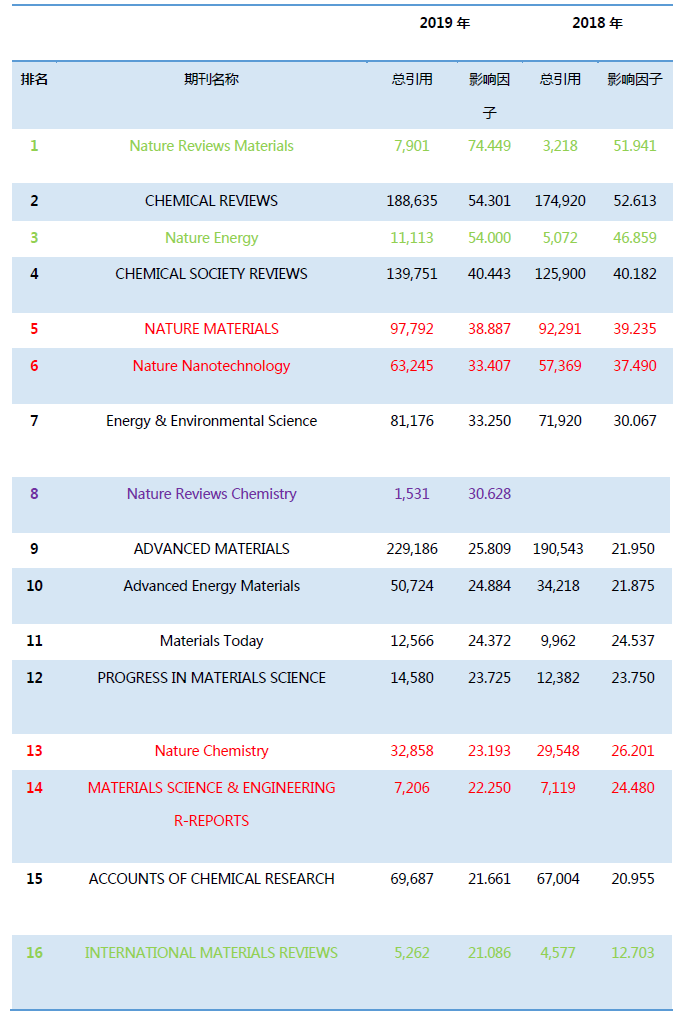The width and height of the screenshot is (675, 1013).
Task: Select the value 51.941
Action: point(634,146)
